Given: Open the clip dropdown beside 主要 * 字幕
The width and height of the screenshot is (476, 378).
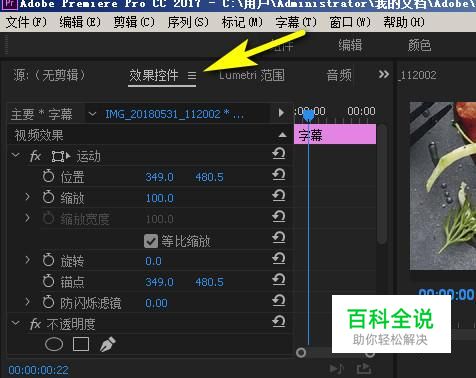Looking at the screenshot, I should pos(92,114).
